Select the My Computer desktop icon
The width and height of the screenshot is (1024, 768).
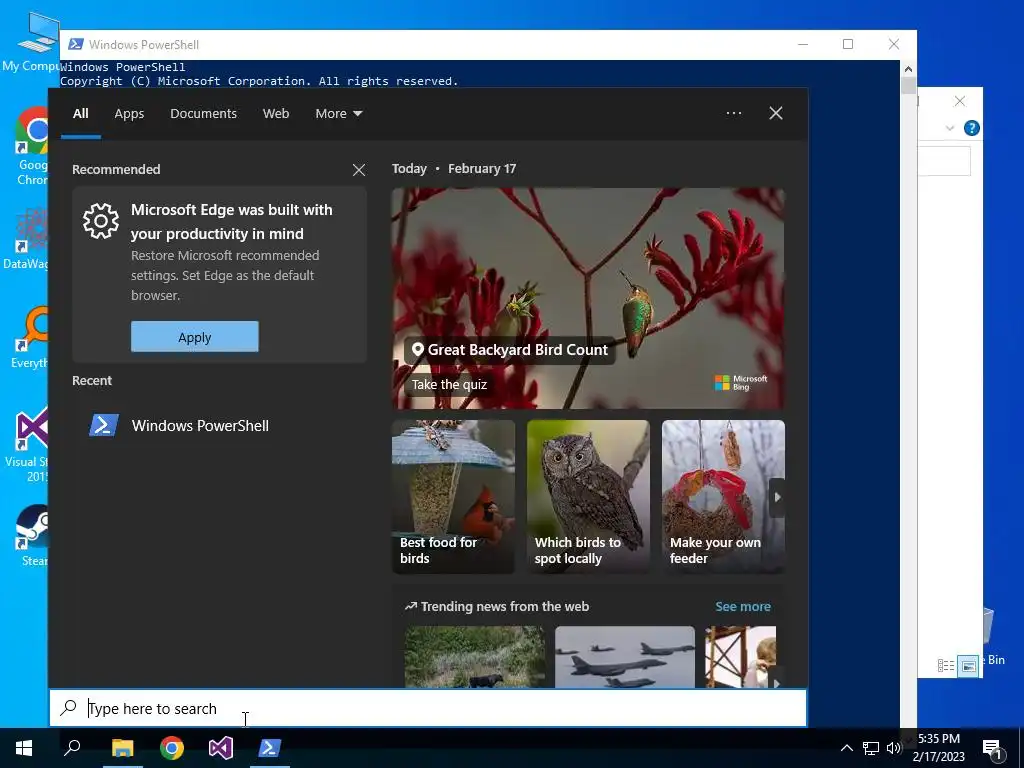tap(31, 42)
